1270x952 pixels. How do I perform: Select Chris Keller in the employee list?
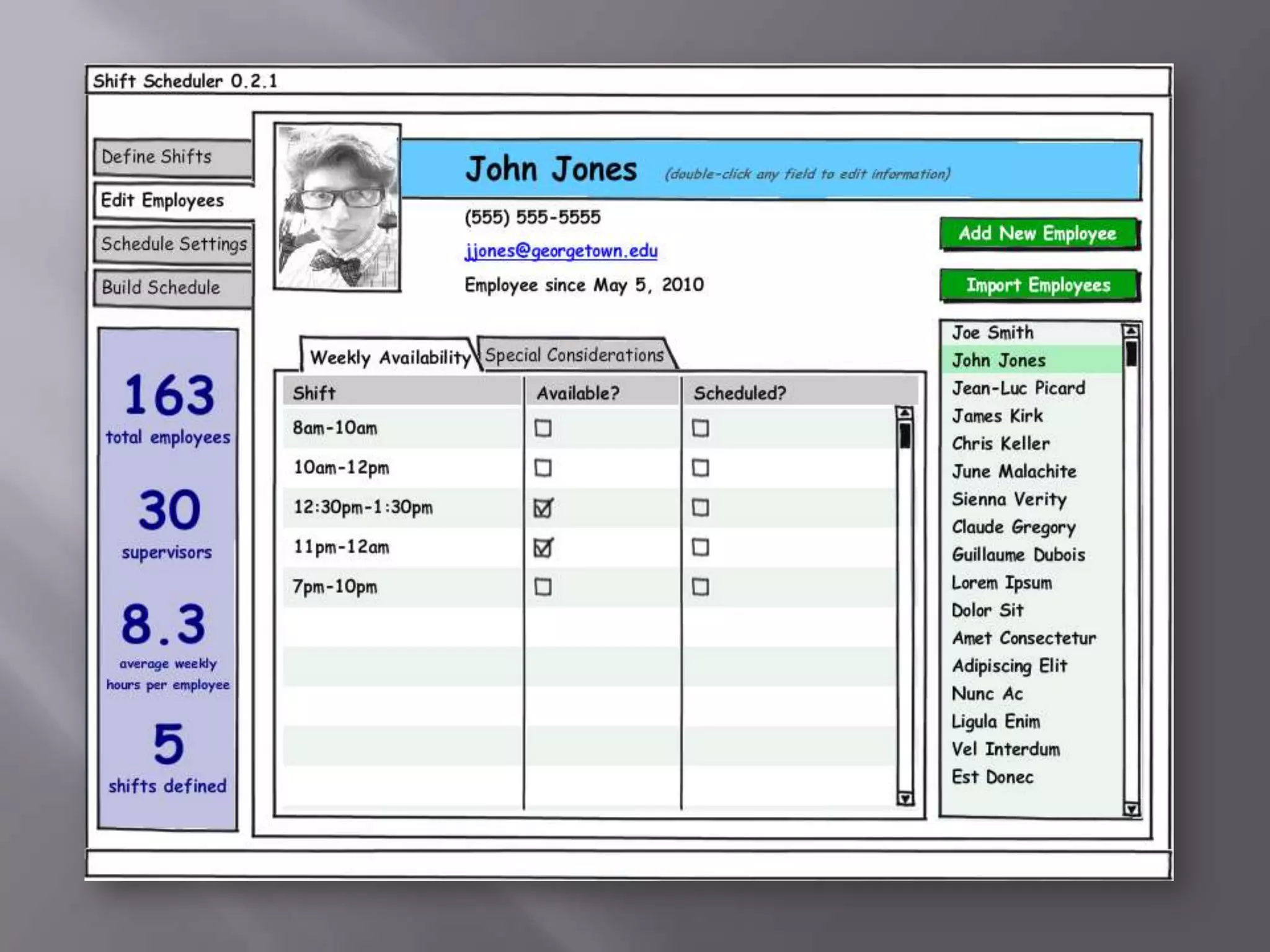[x=1031, y=444]
